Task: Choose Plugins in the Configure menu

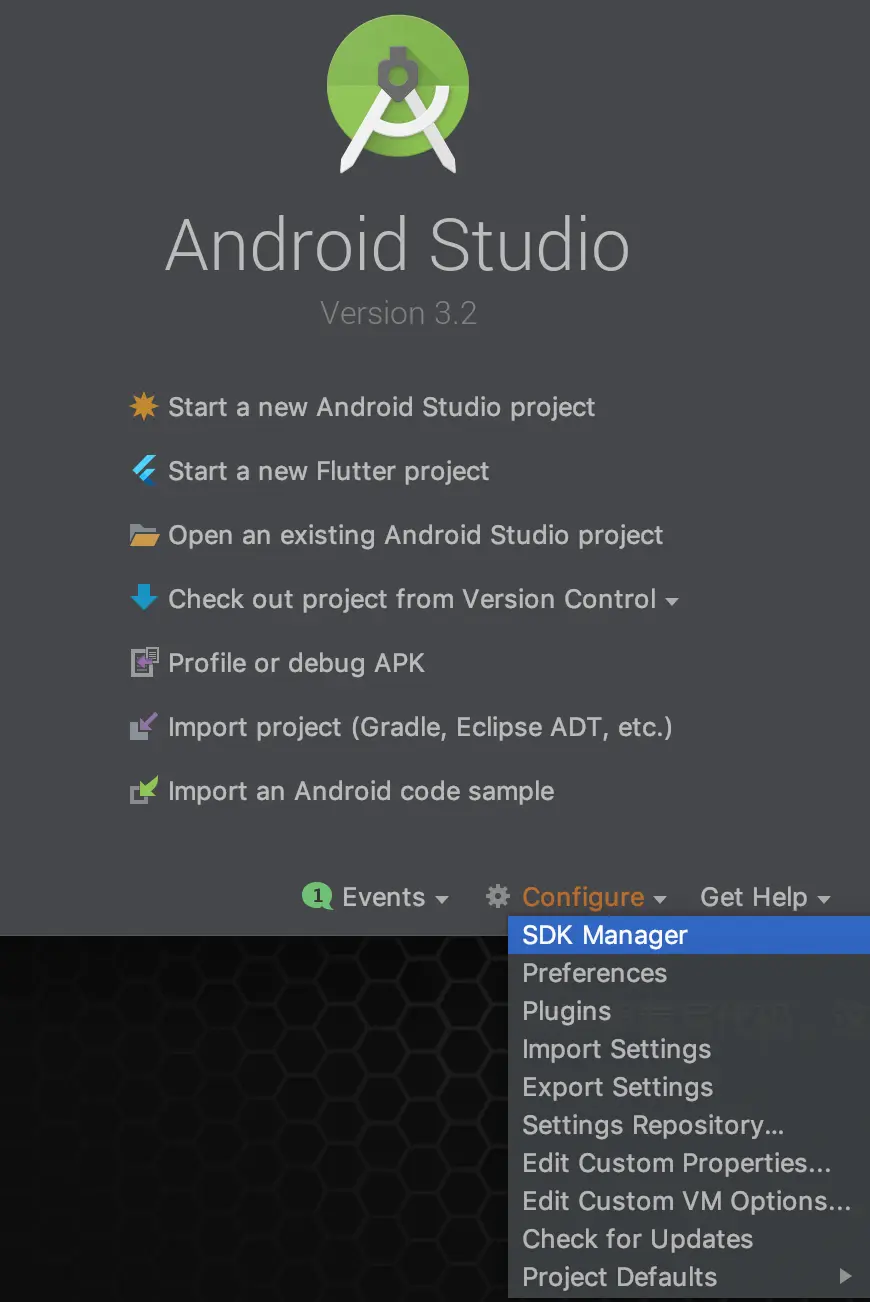Action: point(689,1011)
